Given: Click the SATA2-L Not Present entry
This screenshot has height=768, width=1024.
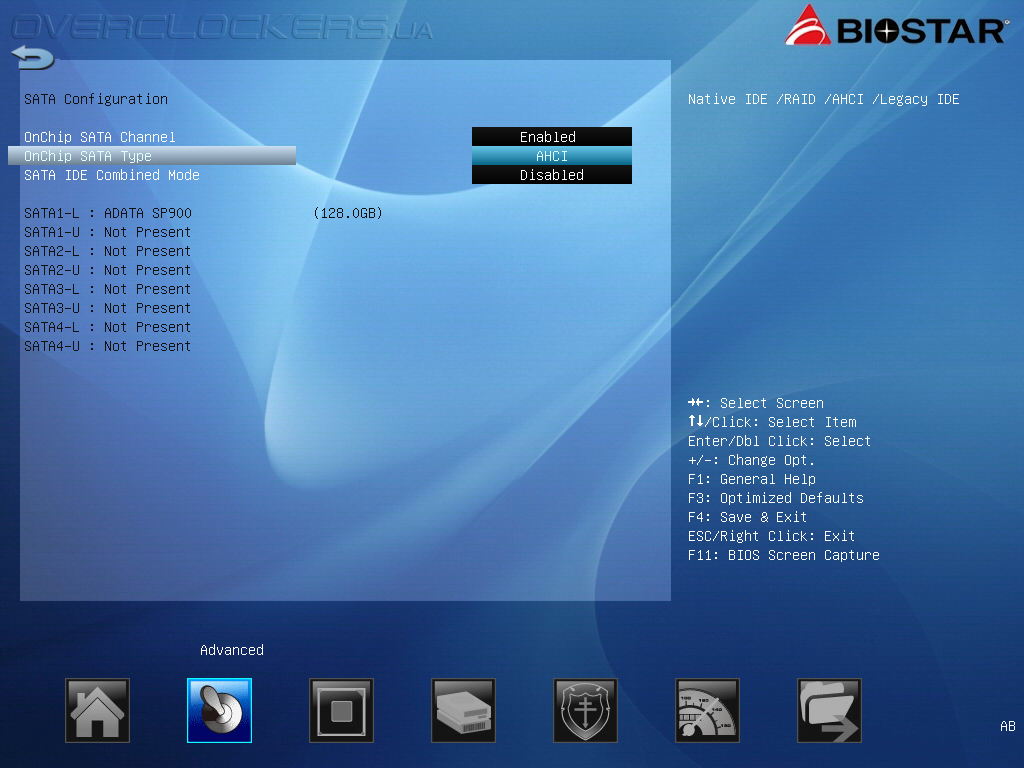Looking at the screenshot, I should tap(108, 251).
